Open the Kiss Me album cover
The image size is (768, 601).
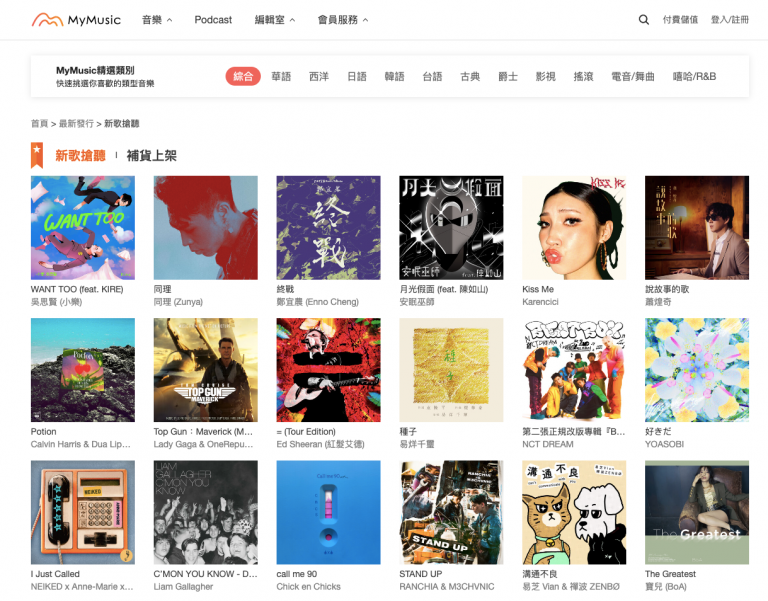[x=574, y=228]
